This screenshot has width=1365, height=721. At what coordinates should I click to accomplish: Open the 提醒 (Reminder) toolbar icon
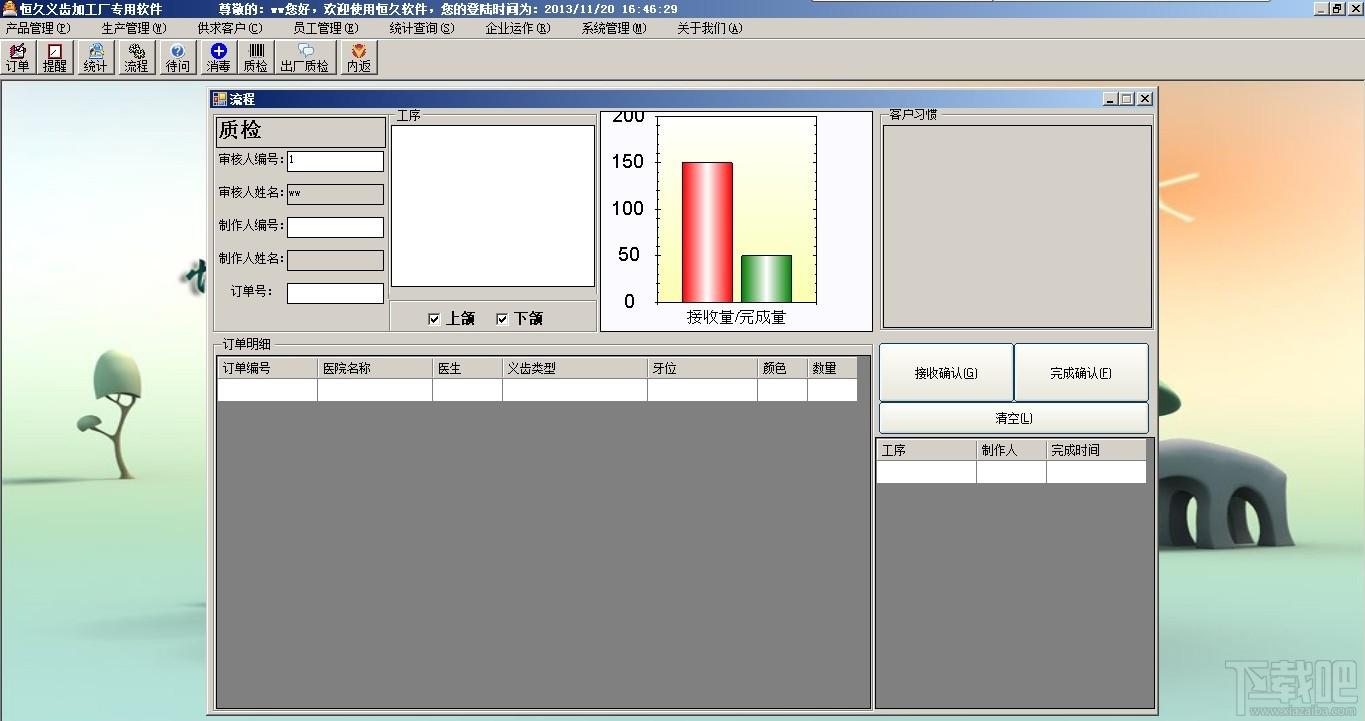54,57
